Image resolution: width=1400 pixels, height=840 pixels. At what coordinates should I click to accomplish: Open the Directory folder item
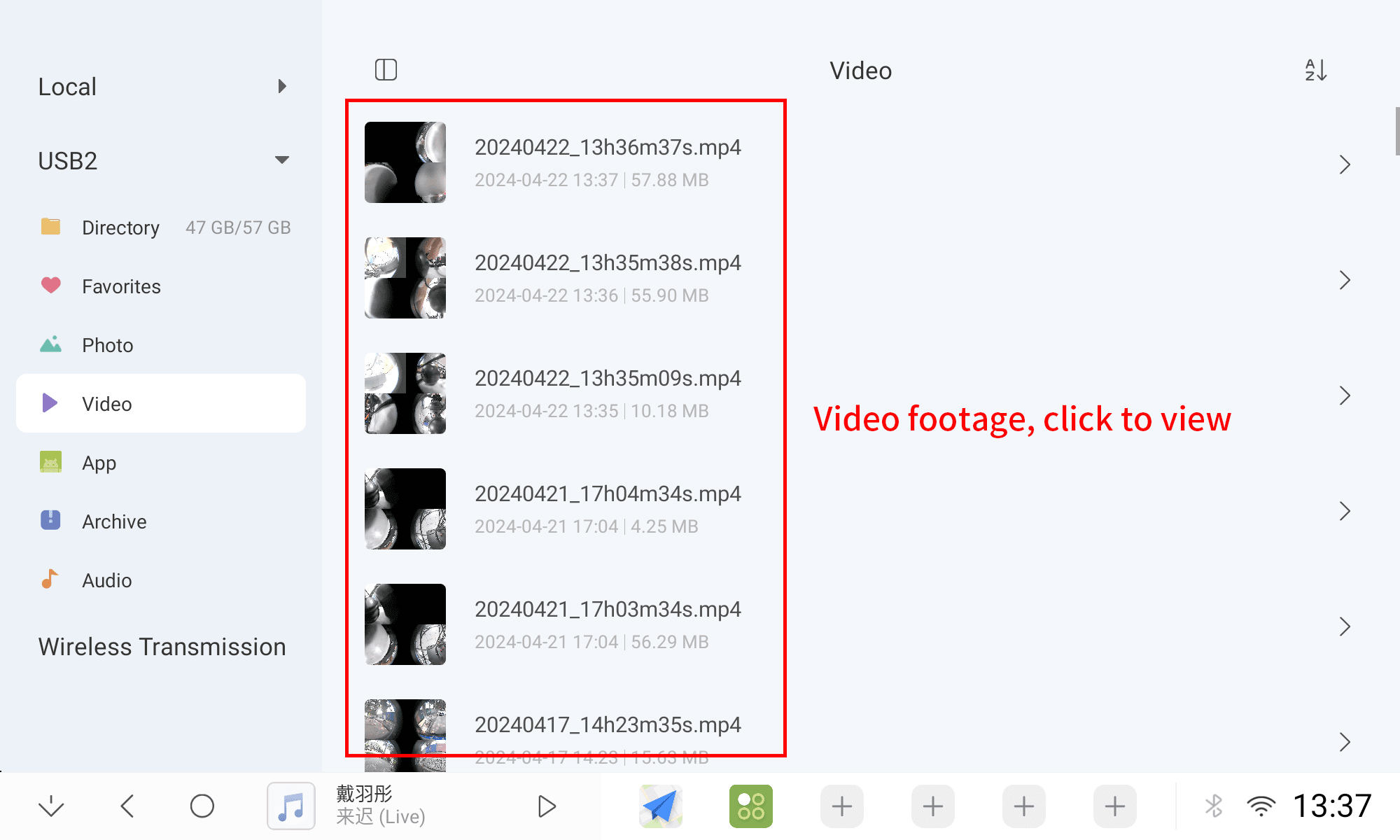(120, 227)
